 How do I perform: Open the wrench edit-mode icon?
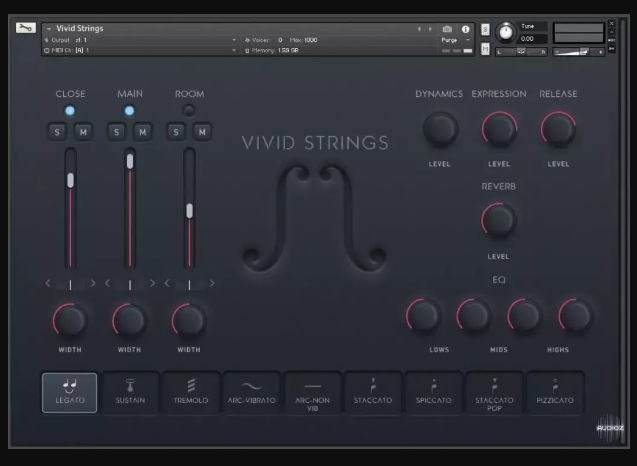pyautogui.click(x=26, y=28)
